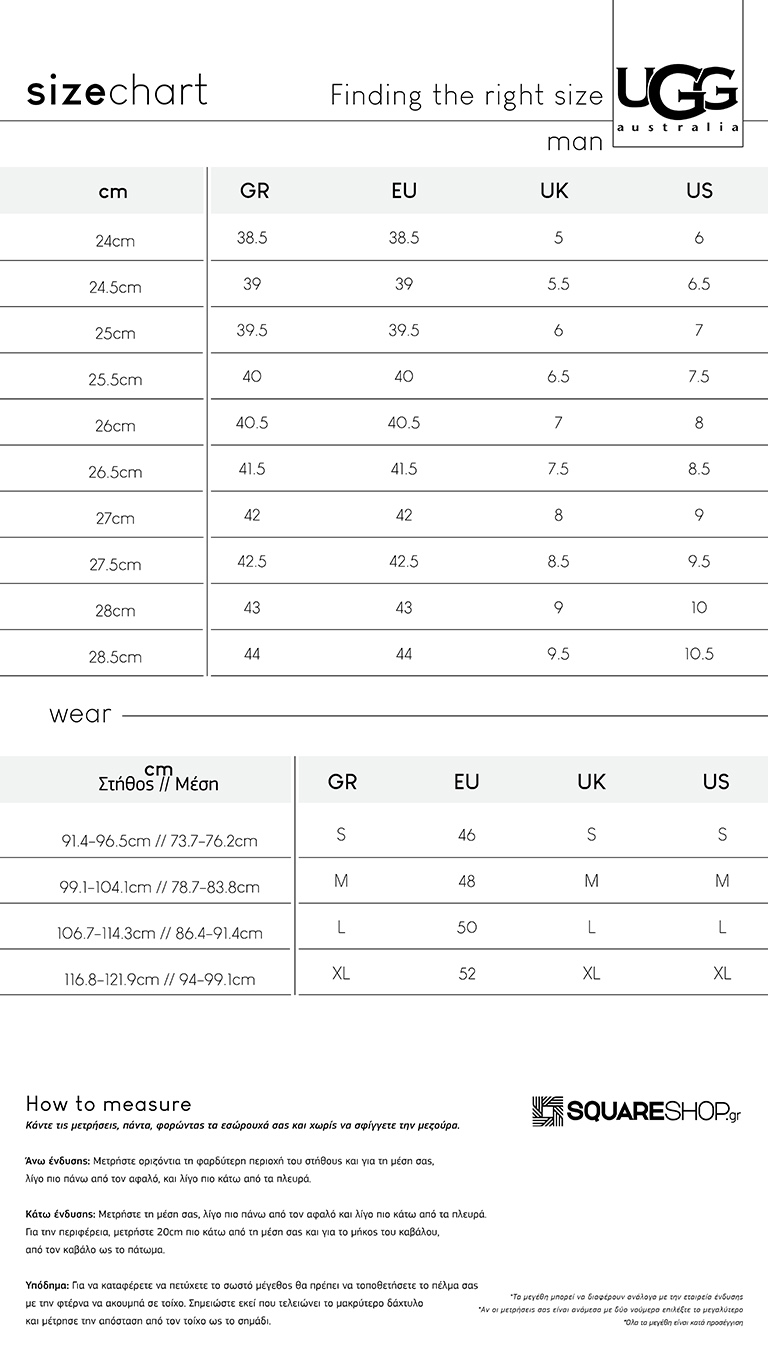Screen dimensions: 768x1359
Task: Click the 'How to measure' heading
Action: point(108,1104)
